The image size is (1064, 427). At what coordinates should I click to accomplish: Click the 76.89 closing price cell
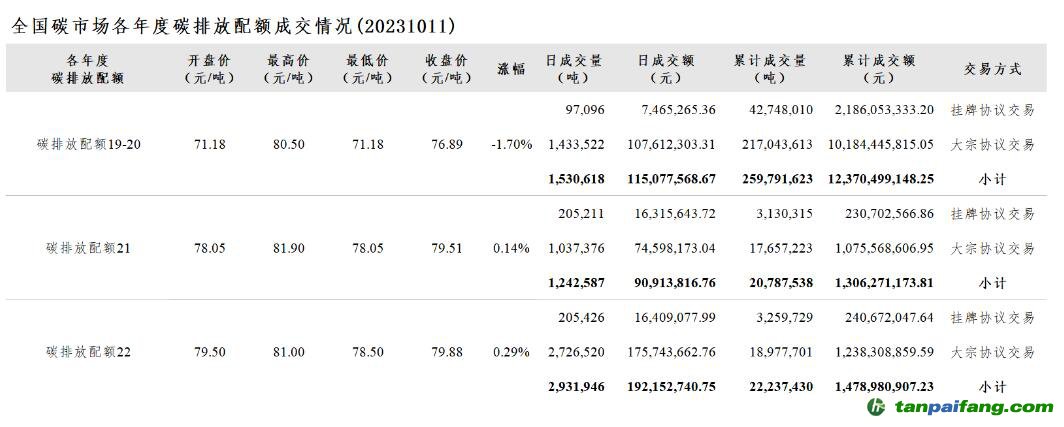click(446, 145)
